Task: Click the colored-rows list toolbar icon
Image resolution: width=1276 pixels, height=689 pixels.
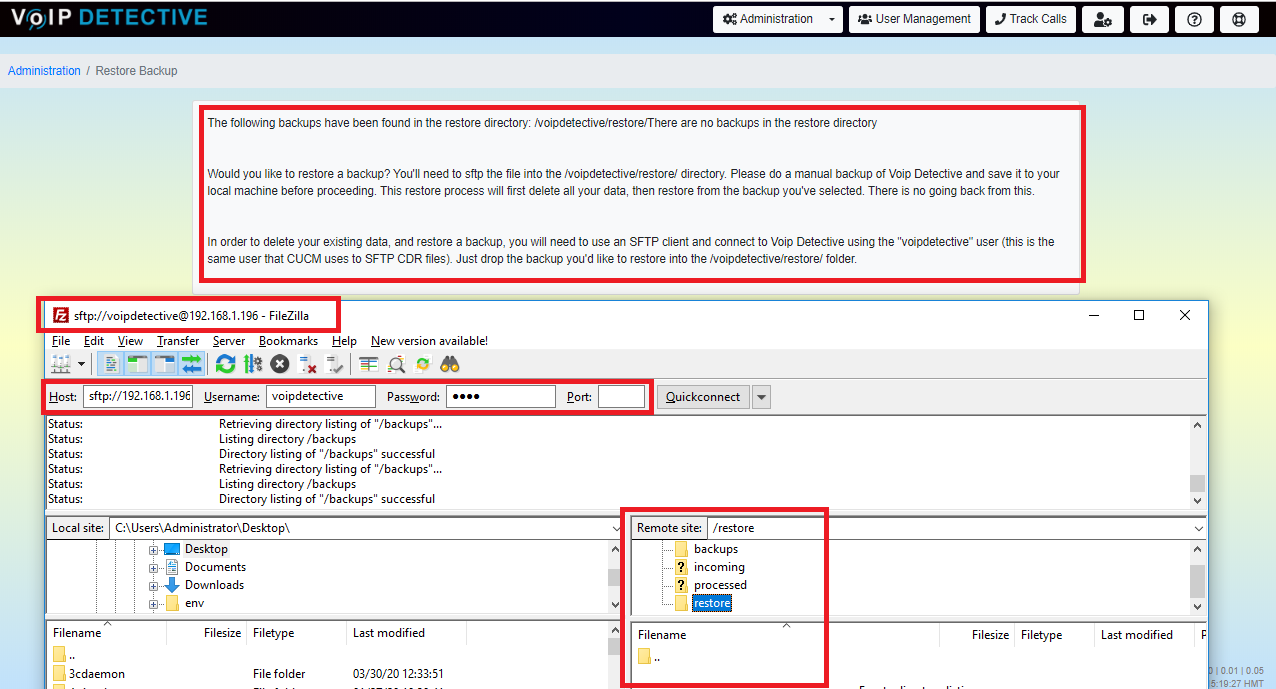Action: click(369, 364)
